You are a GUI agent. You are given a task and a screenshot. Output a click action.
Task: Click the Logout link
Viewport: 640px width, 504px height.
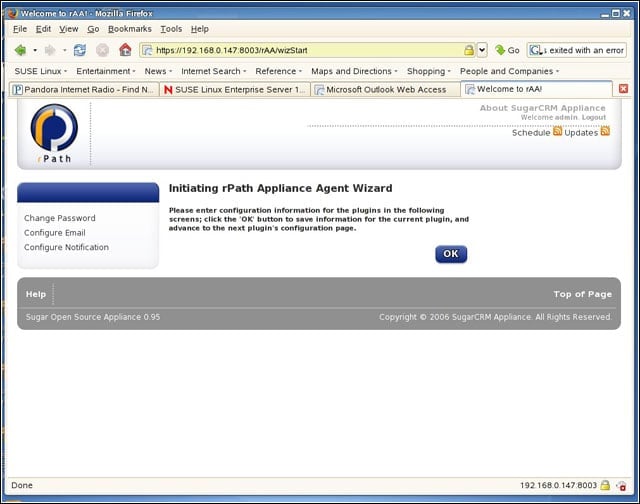coord(594,118)
